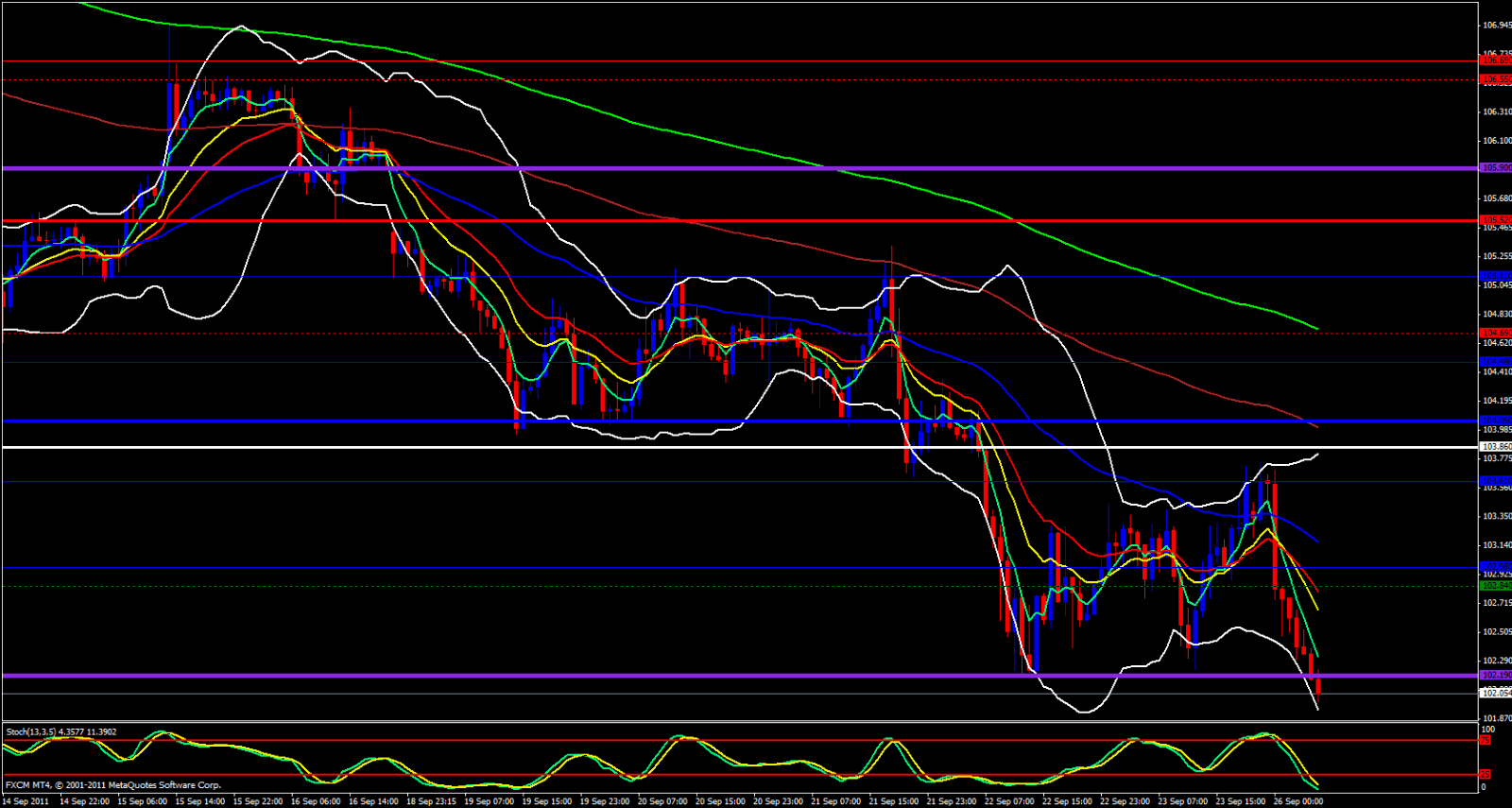Click the 14 Sep 2011 date label

(x=26, y=801)
